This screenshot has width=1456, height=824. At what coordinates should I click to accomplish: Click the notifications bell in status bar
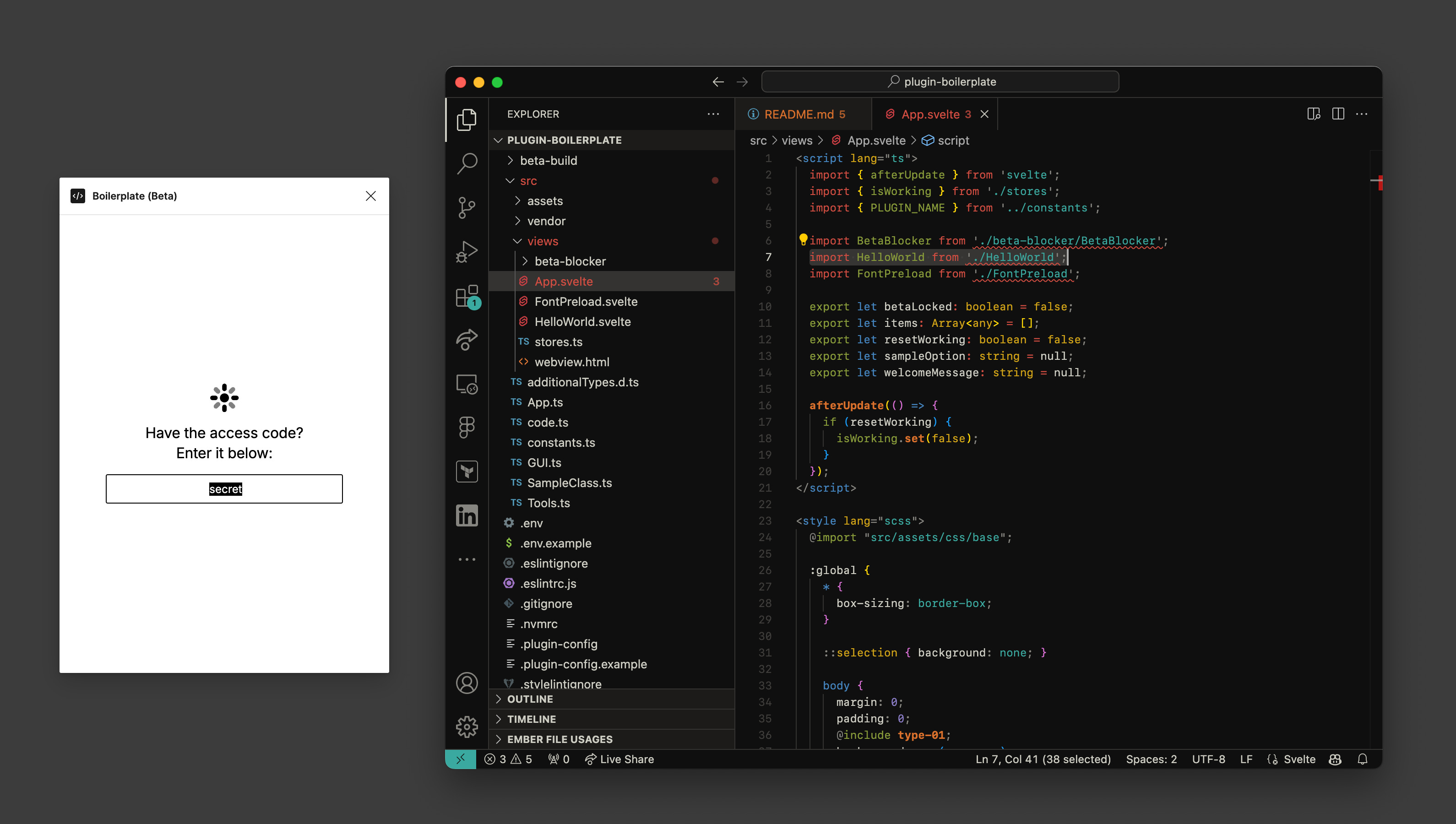point(1362,759)
